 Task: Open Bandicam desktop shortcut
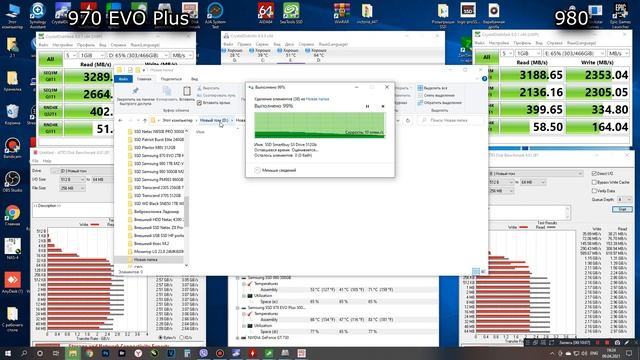click(13, 148)
